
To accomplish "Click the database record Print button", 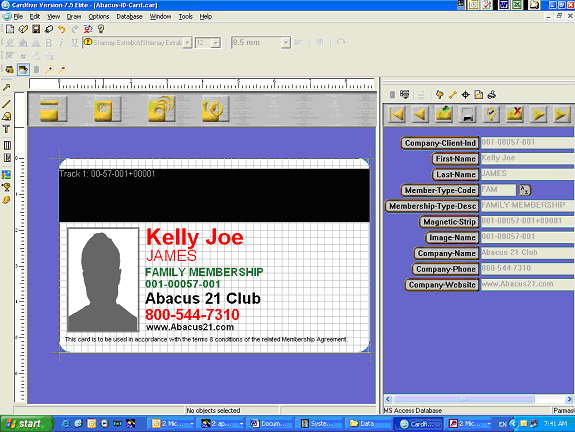I will pos(468,114).
